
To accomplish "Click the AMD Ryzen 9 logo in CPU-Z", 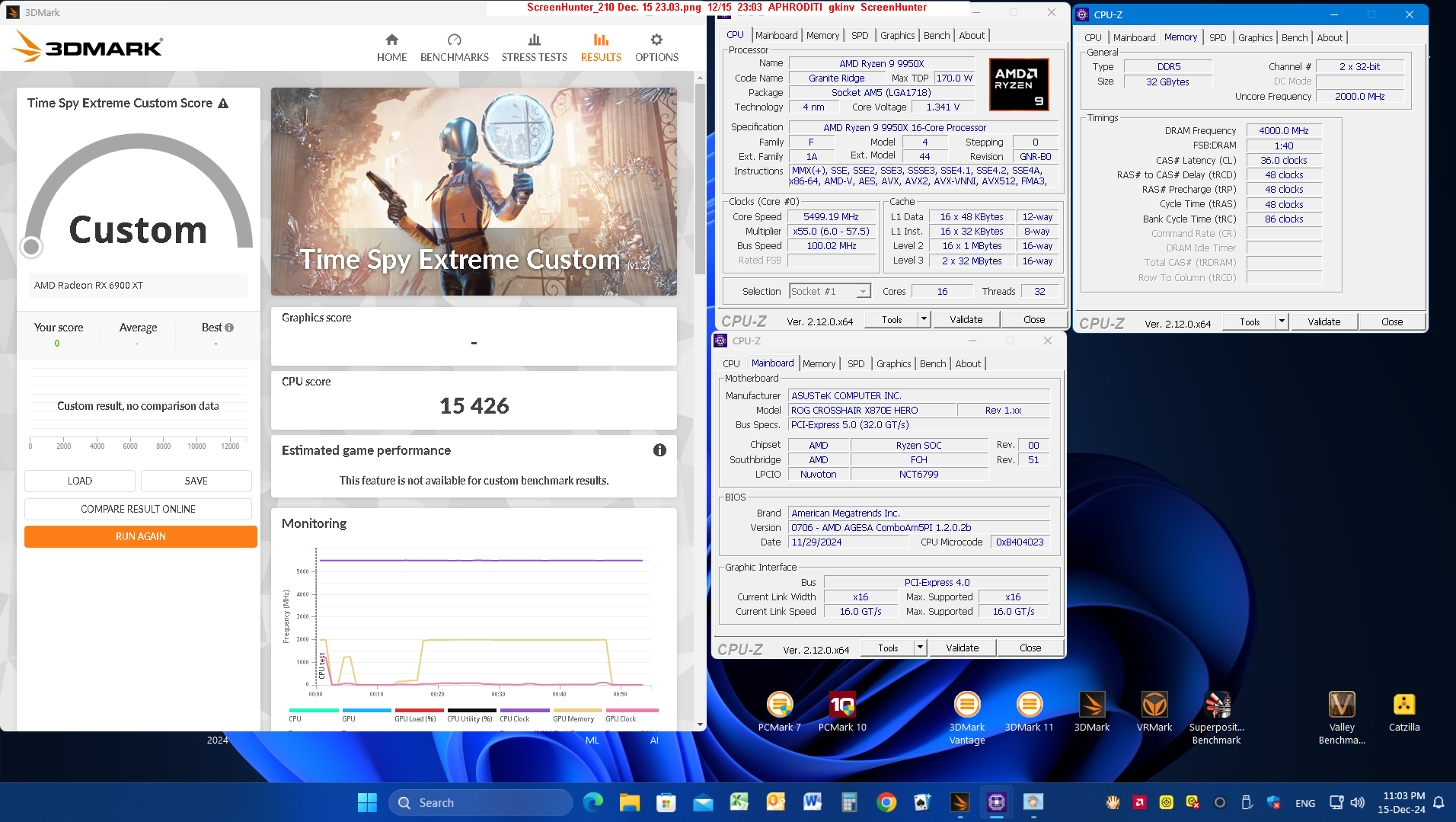I will pos(1018,85).
